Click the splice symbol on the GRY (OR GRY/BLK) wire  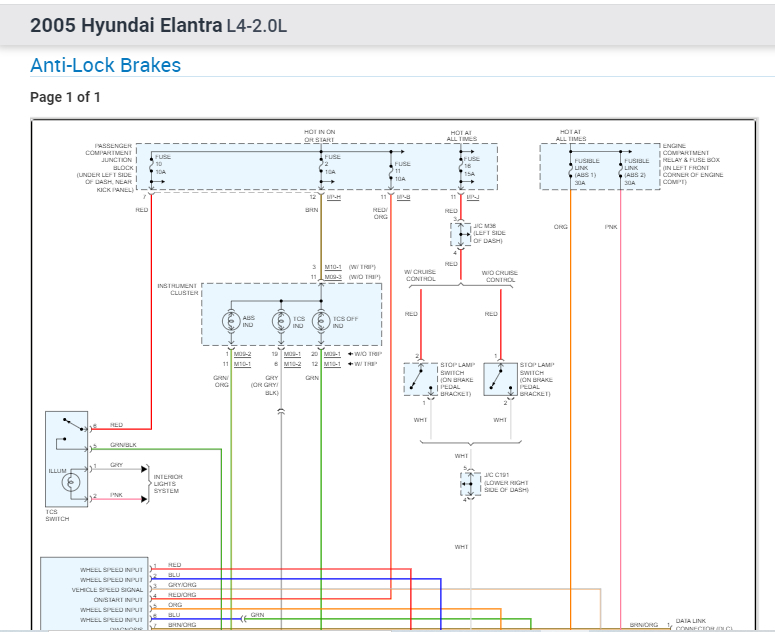click(x=281, y=412)
